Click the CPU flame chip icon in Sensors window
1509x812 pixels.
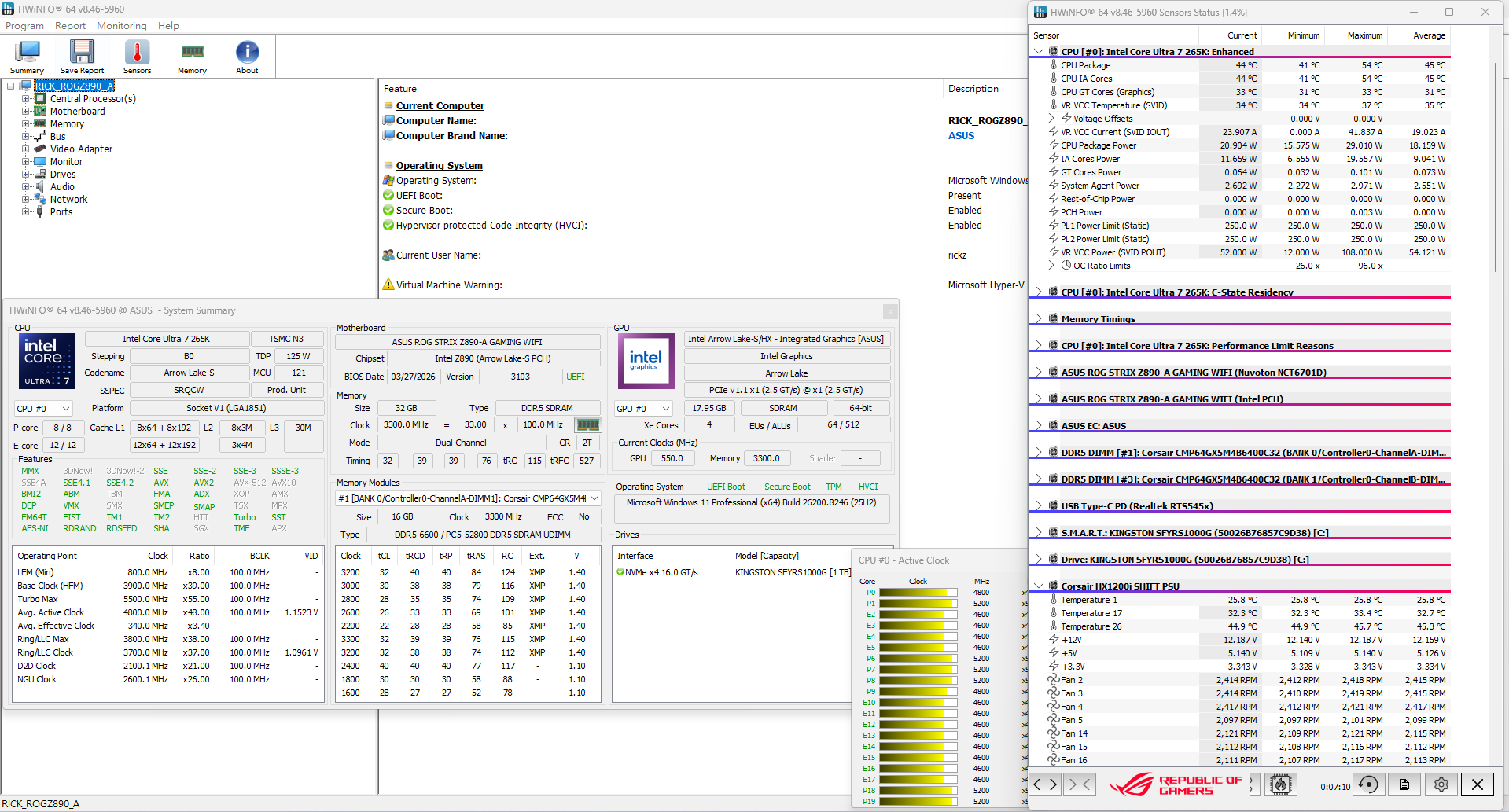pyautogui.click(x=1281, y=784)
